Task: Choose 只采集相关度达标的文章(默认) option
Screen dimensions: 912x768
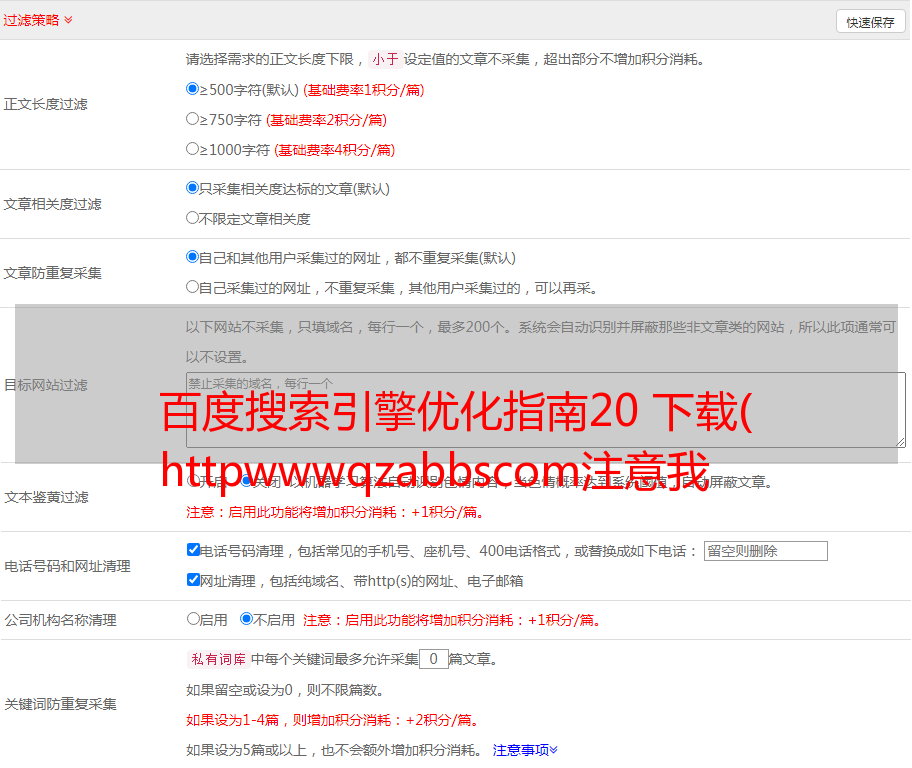Action: coord(193,188)
